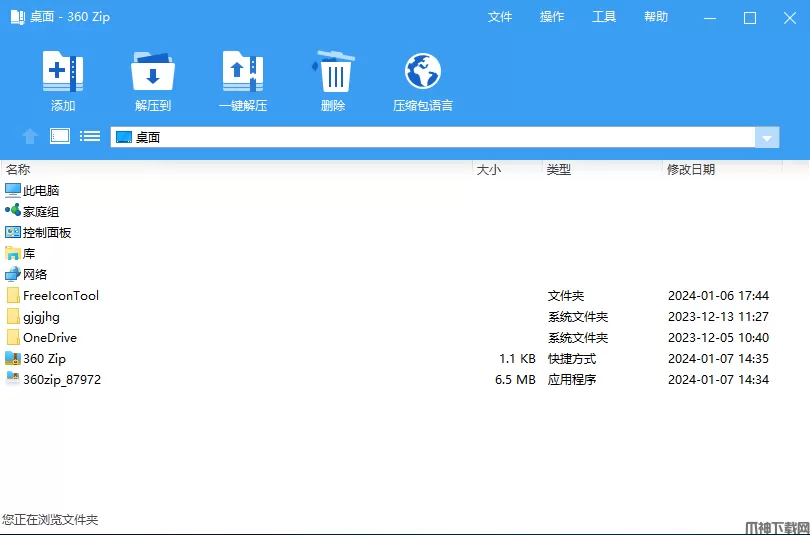Click the 360 Zip shortcut icon

tap(13, 358)
